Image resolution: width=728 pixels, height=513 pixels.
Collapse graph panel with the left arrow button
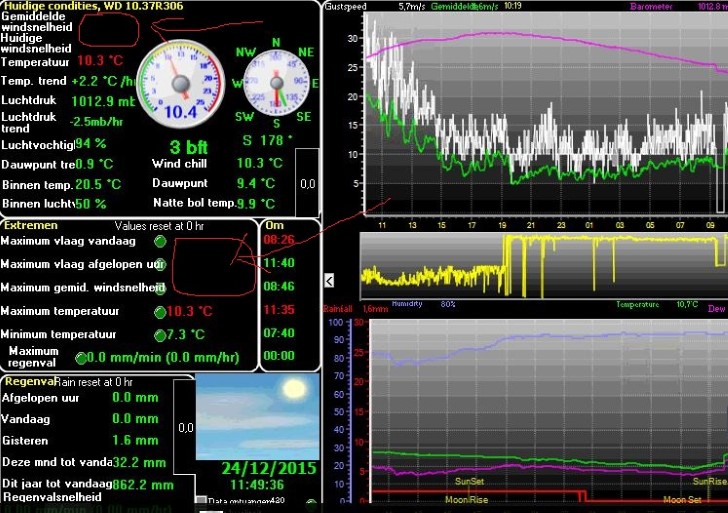[331, 279]
